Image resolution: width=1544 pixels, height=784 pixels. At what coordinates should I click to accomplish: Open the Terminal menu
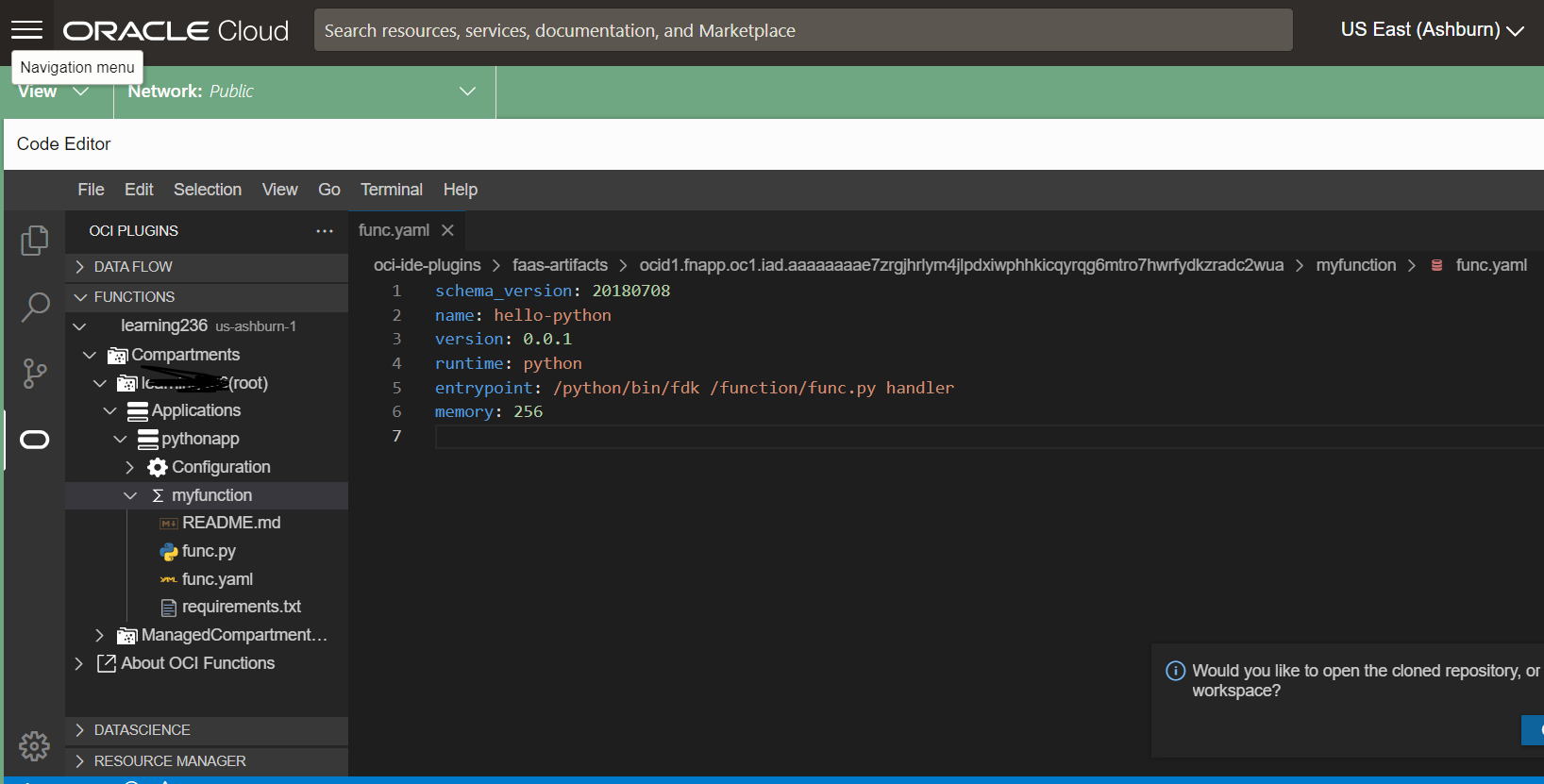[x=392, y=190]
